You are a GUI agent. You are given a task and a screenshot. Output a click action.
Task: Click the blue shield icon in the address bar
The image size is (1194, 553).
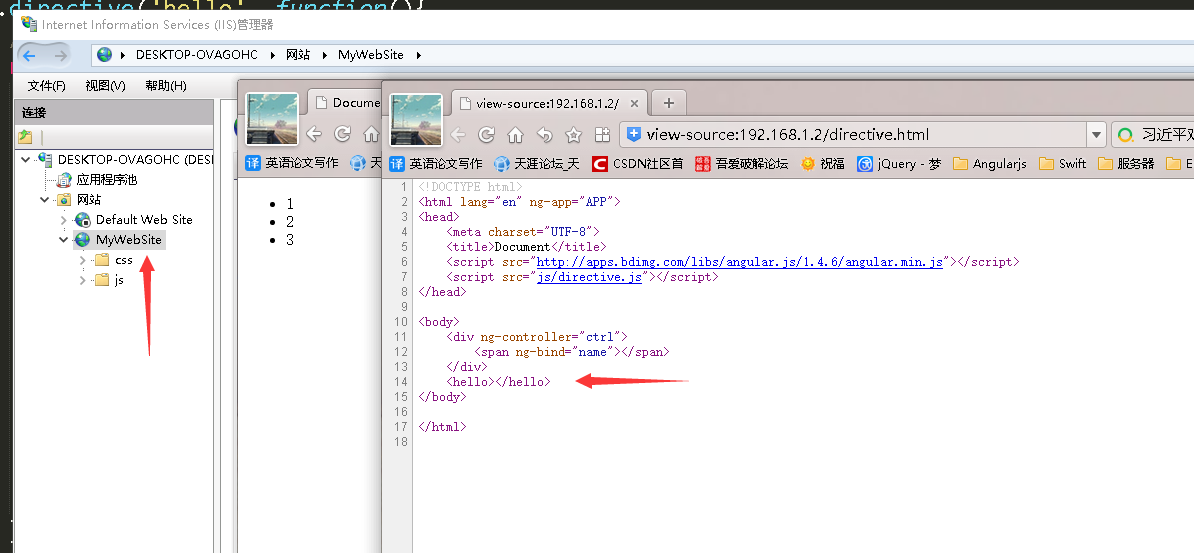click(x=634, y=135)
